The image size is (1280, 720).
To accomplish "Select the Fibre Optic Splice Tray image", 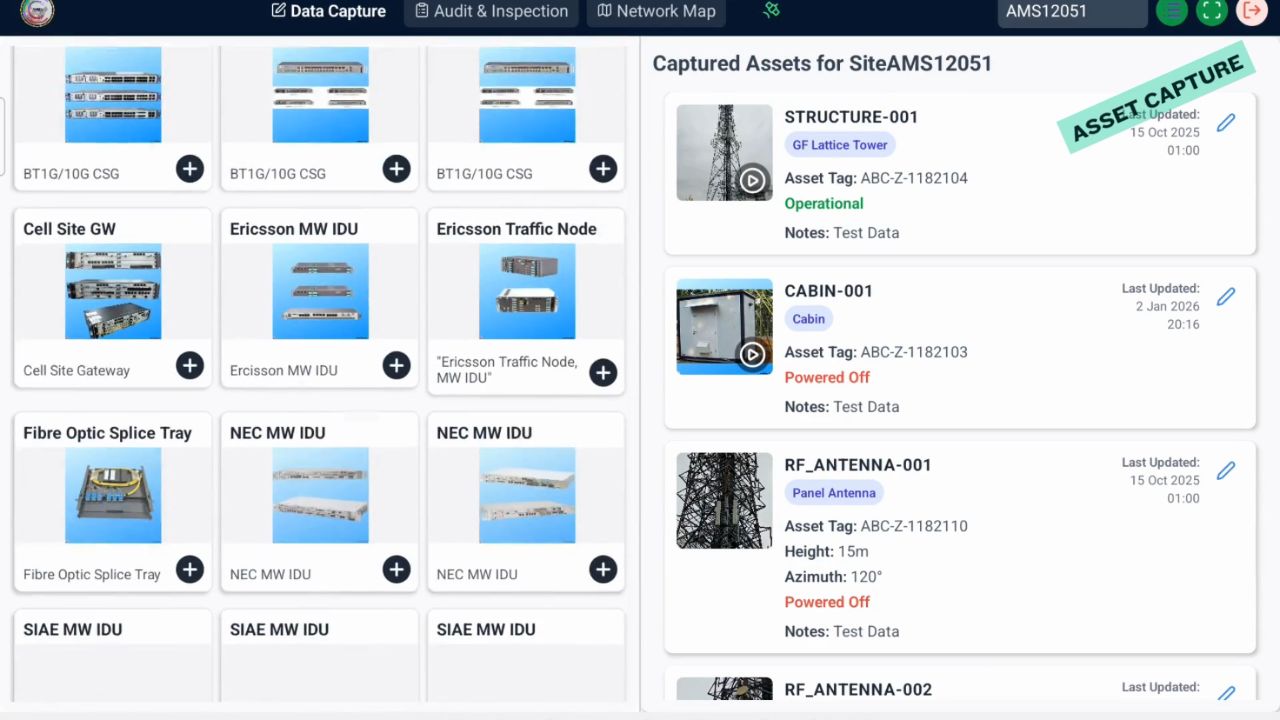I will (113, 496).
